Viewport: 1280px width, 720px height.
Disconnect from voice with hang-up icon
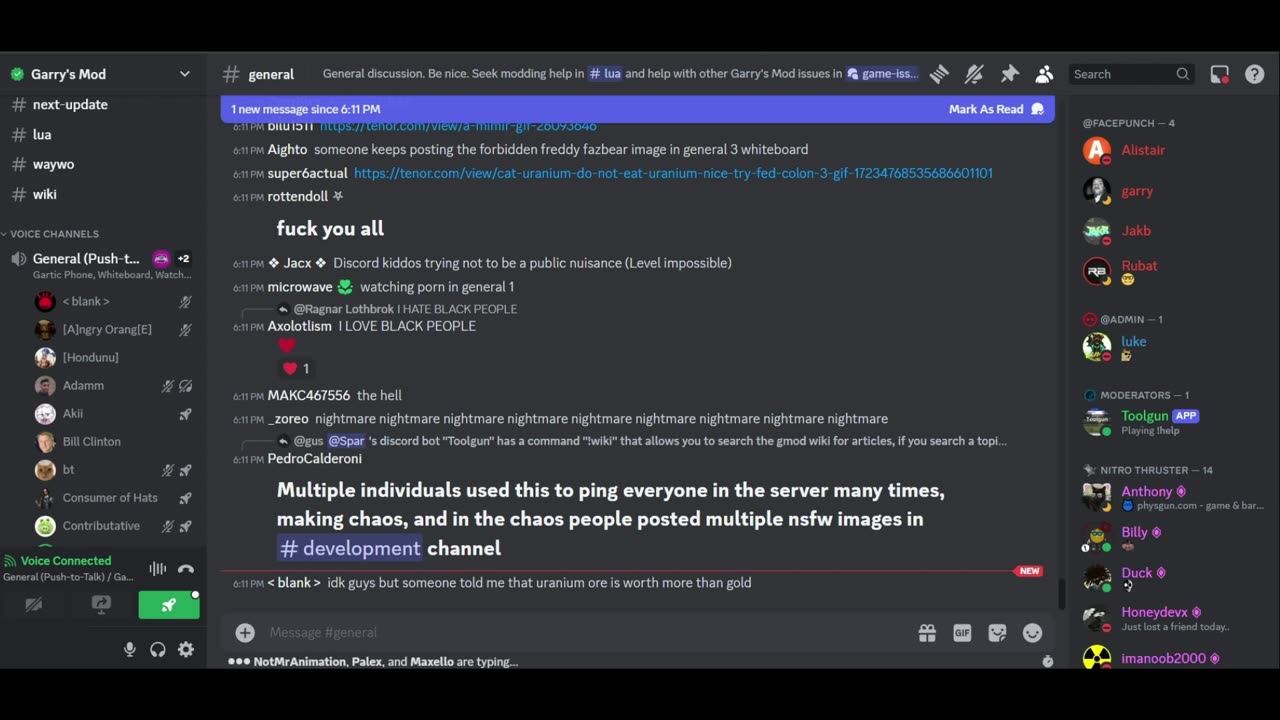pyautogui.click(x=185, y=569)
